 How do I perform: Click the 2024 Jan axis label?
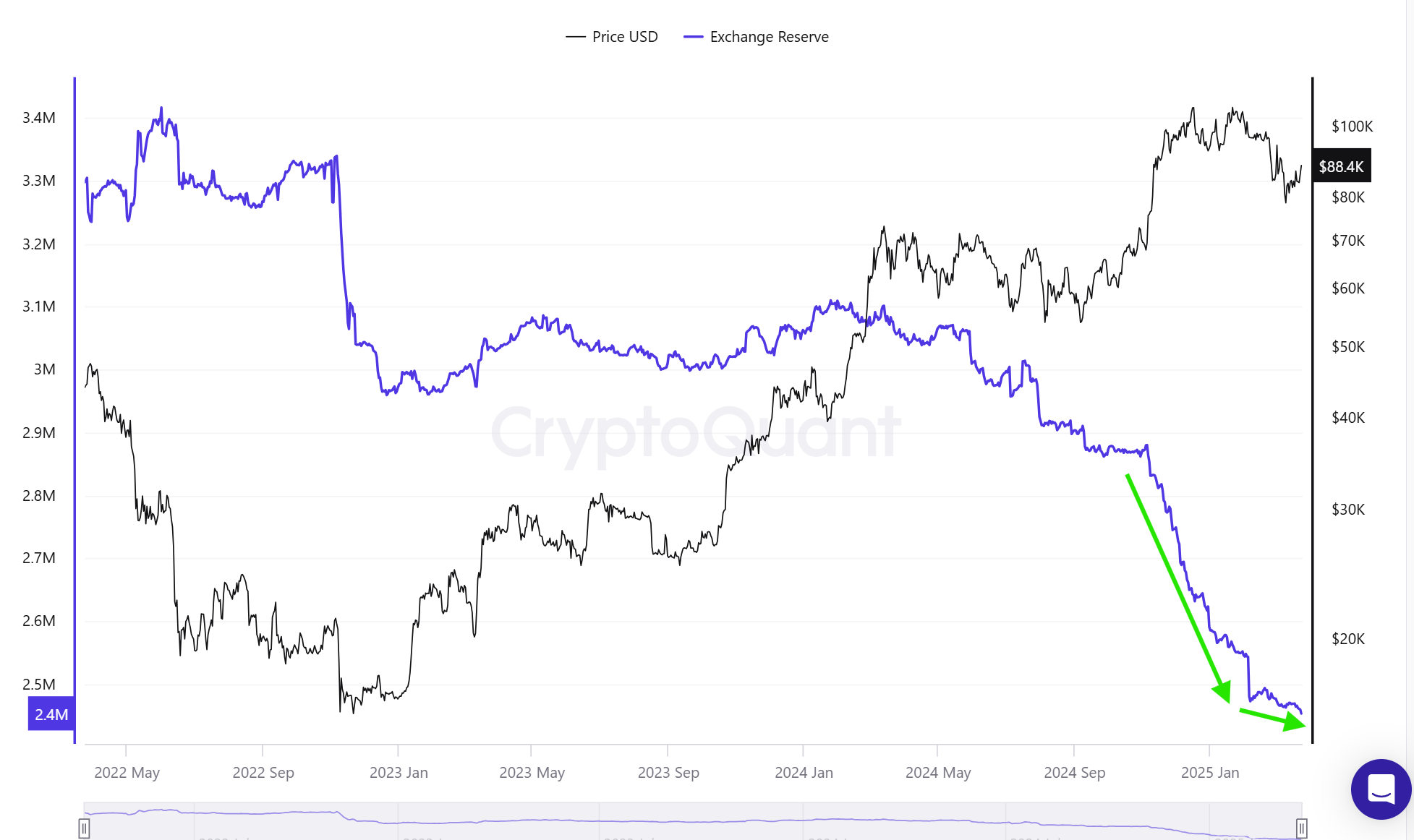804,773
